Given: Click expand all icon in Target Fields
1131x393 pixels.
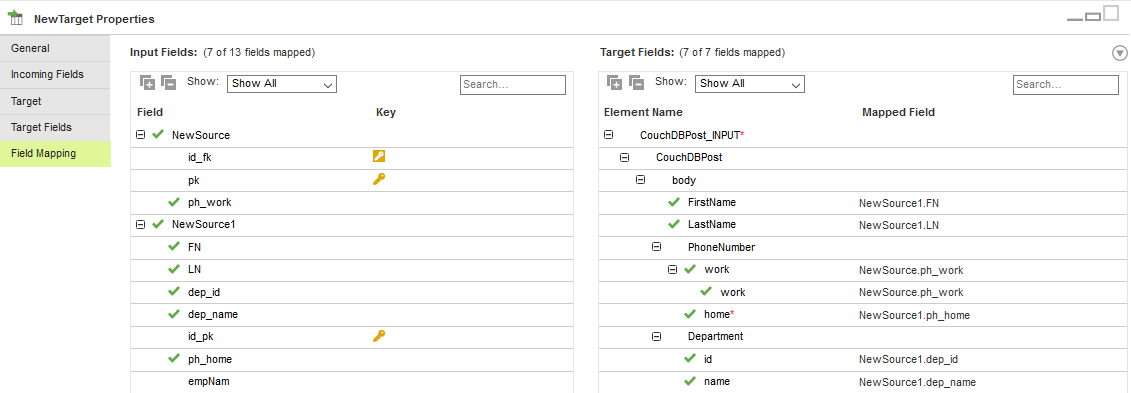Looking at the screenshot, I should tap(615, 83).
